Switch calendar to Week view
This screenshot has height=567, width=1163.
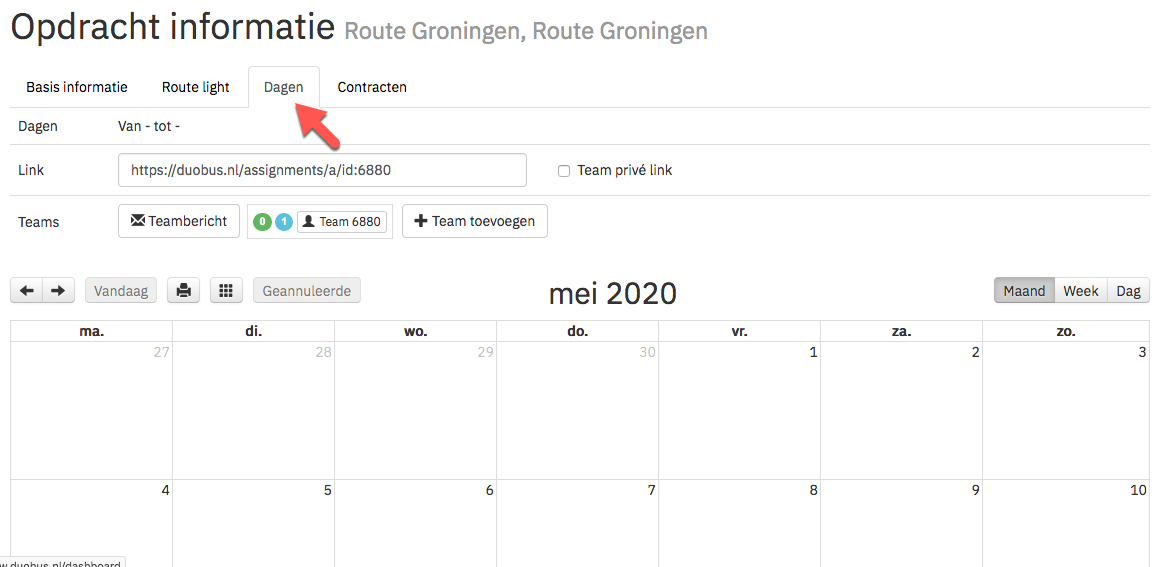pos(1081,291)
